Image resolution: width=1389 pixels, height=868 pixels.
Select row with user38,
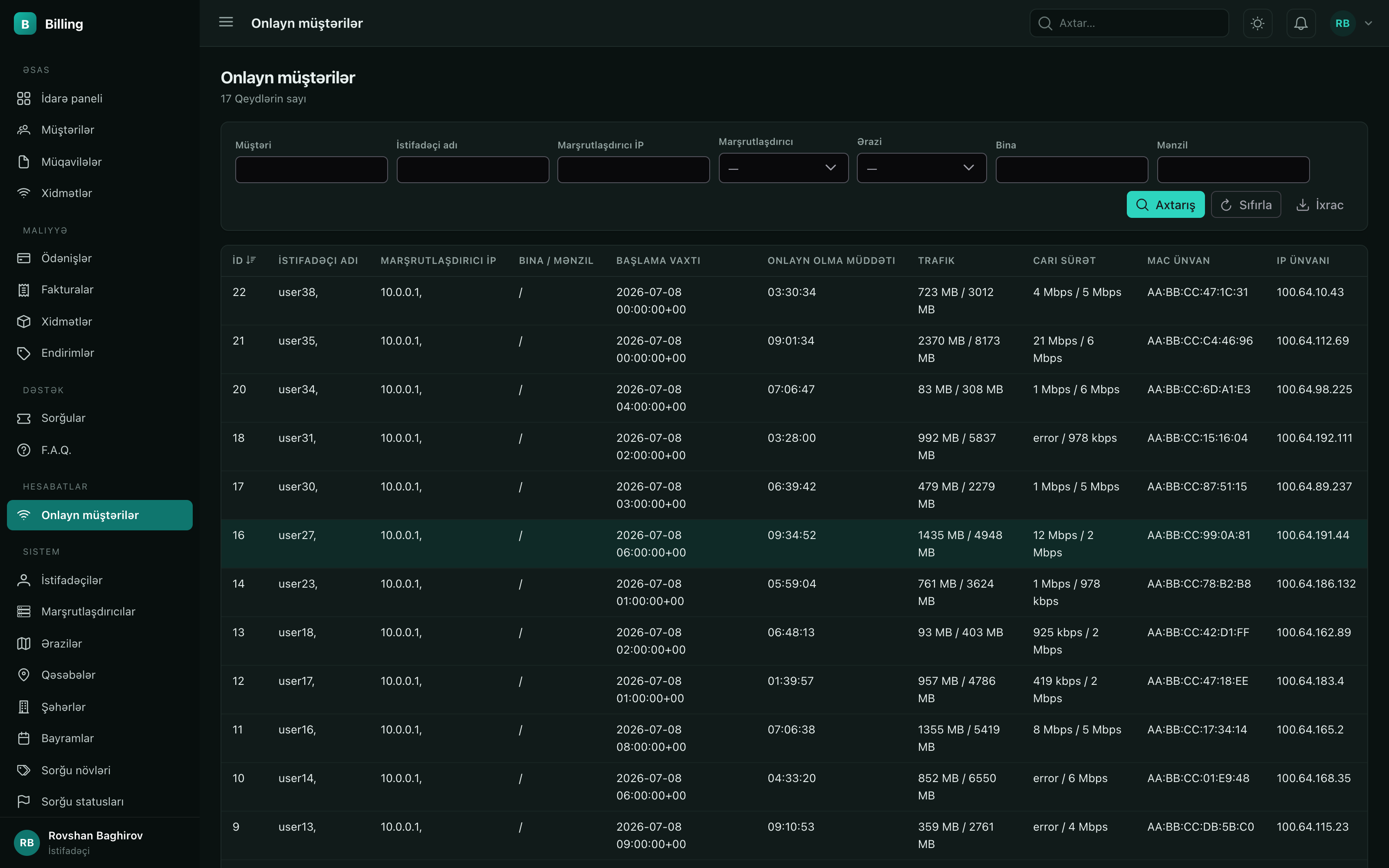click(x=794, y=301)
